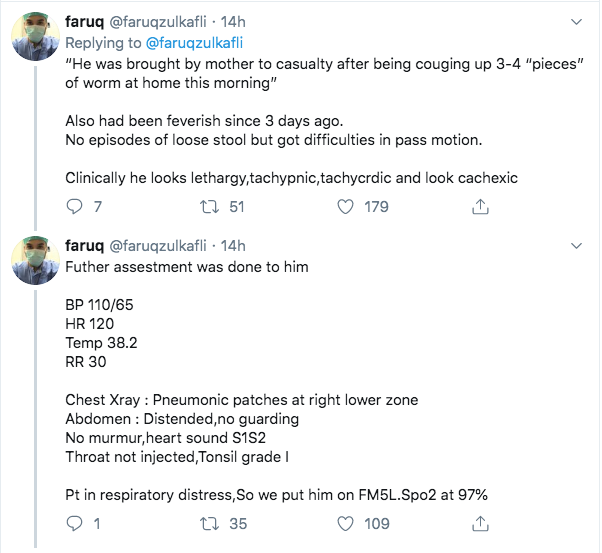
Task: Open the @faruqzulkafli link in Replying to
Action: tap(194, 43)
